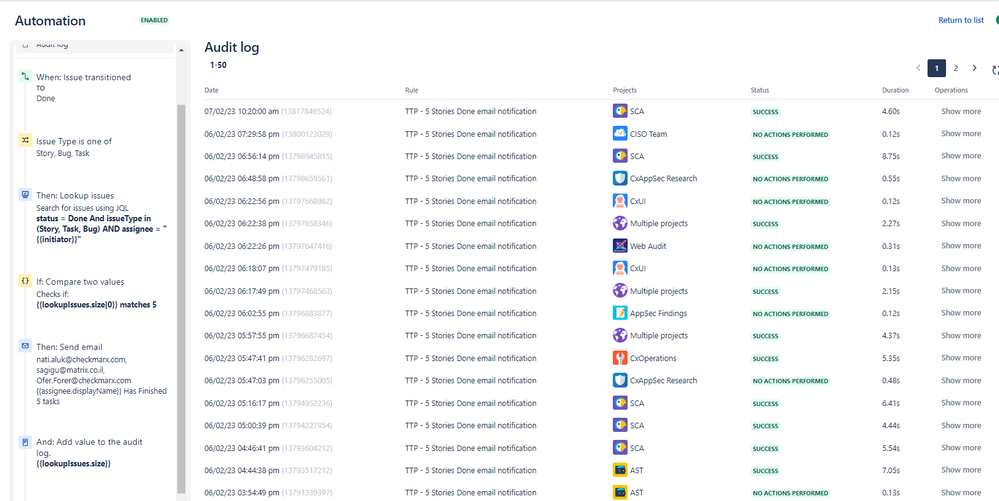Expand Show more for CxOperations entry
Image resolution: width=999 pixels, height=501 pixels.
click(x=961, y=358)
